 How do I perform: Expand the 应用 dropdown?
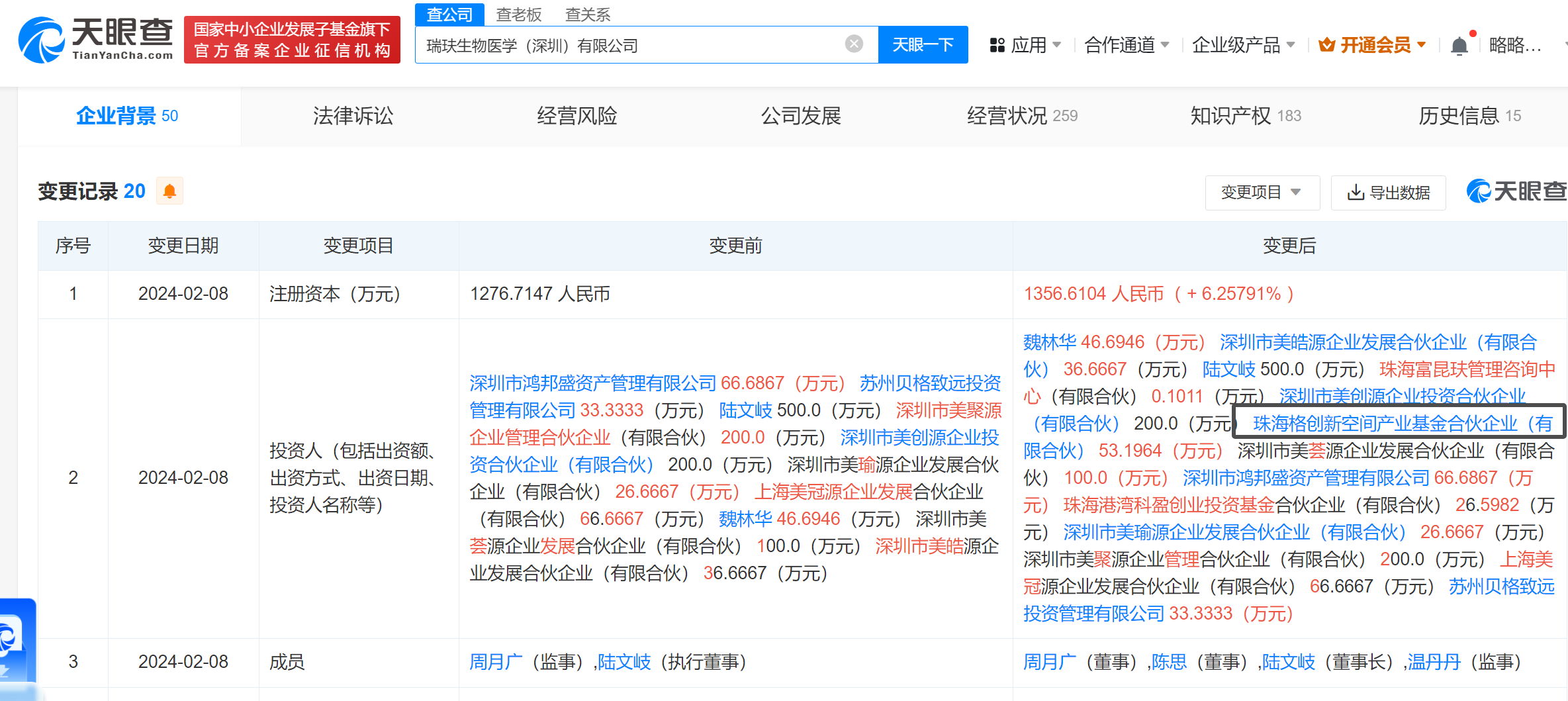click(x=1025, y=45)
